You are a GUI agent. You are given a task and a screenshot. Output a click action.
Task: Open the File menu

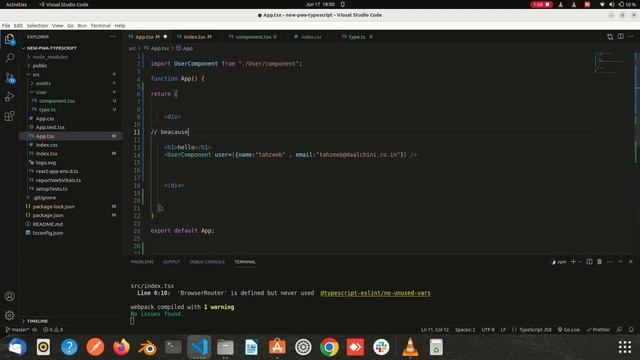tap(6, 25)
